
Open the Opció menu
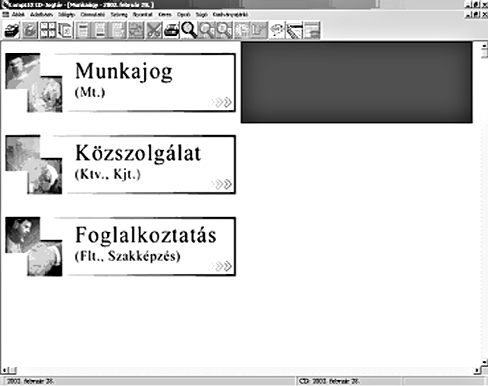click(184, 15)
